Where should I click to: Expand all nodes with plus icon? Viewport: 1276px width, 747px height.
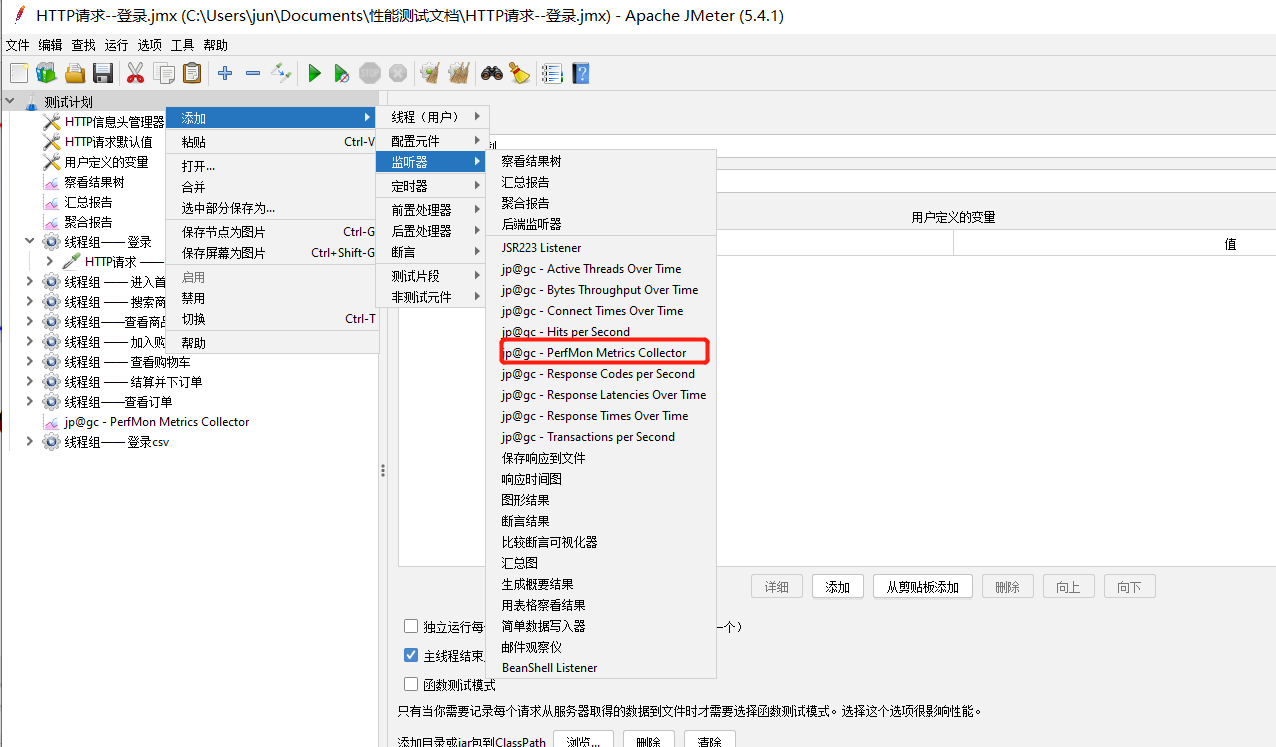click(225, 73)
